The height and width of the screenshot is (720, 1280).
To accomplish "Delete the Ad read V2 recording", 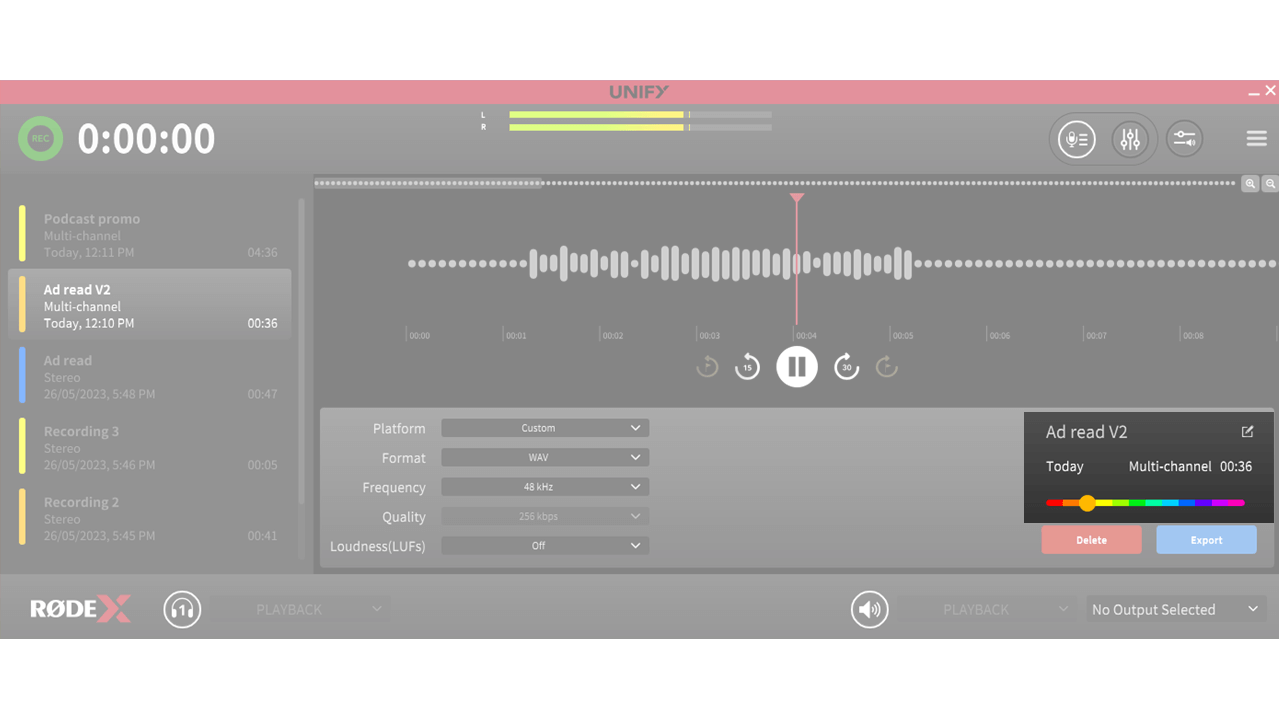I will pos(1091,539).
